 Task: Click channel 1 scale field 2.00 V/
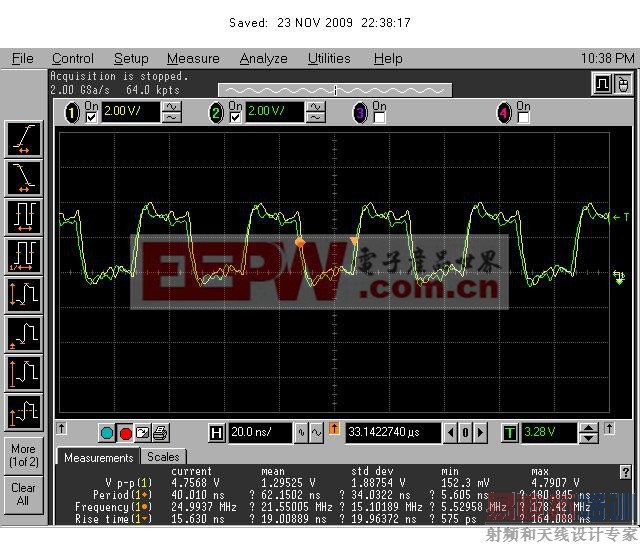click(131, 112)
